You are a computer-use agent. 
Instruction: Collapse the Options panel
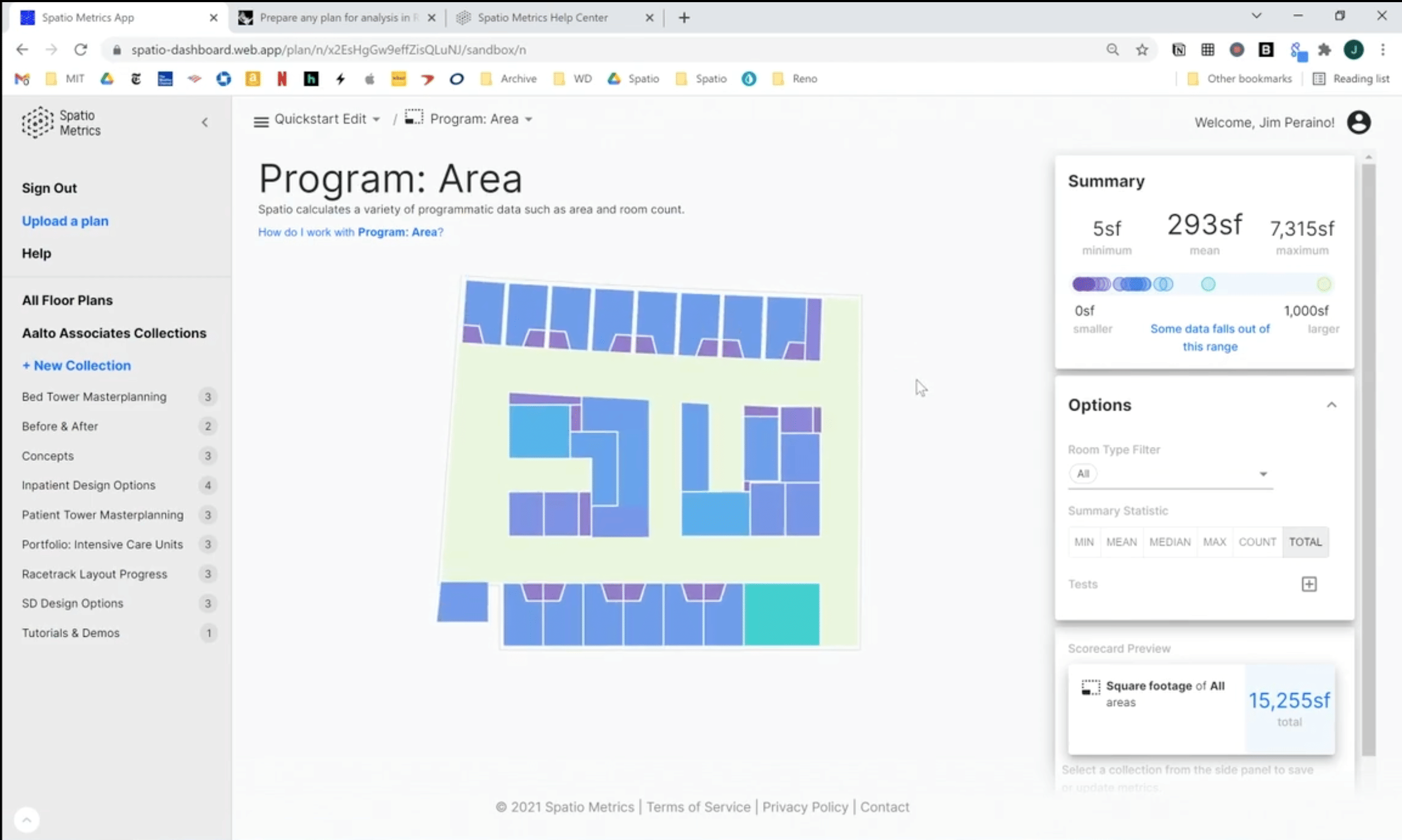click(1331, 405)
